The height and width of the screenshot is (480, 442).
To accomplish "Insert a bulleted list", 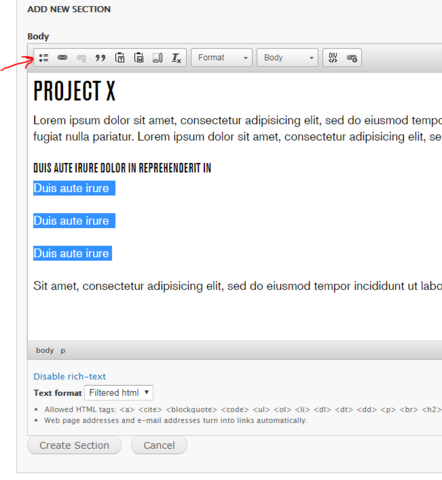I will coord(44,58).
